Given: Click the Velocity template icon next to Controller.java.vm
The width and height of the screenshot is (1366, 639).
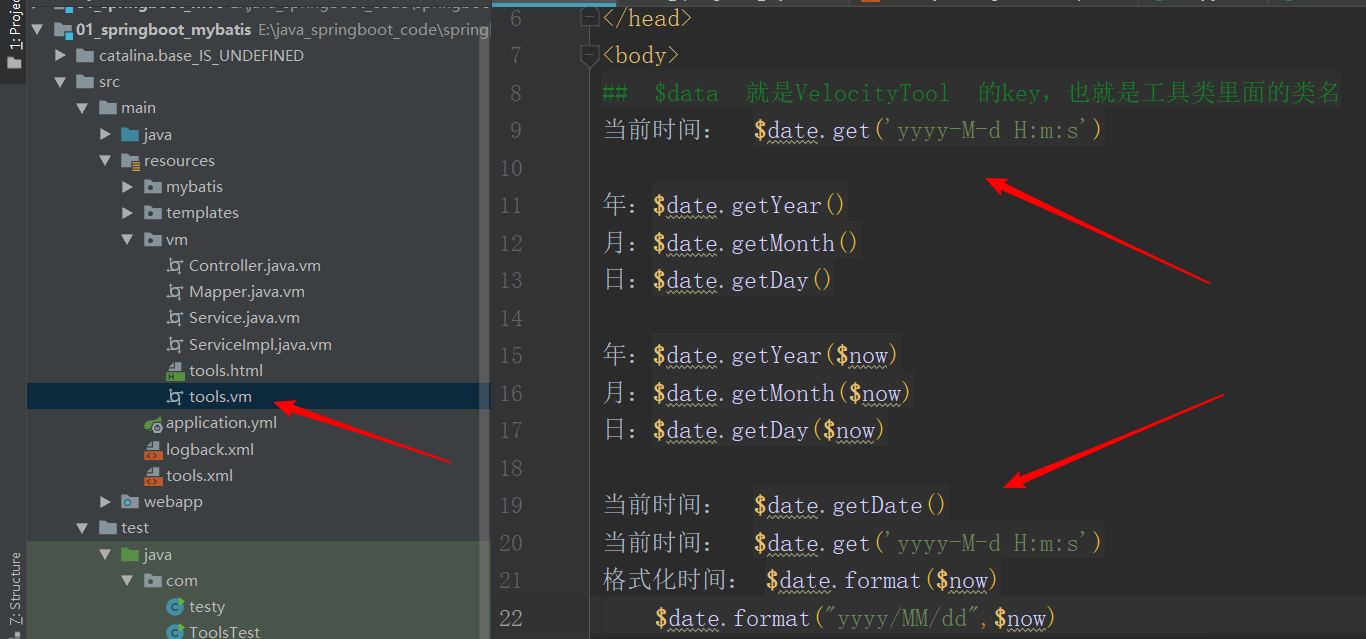Looking at the screenshot, I should point(174,265).
